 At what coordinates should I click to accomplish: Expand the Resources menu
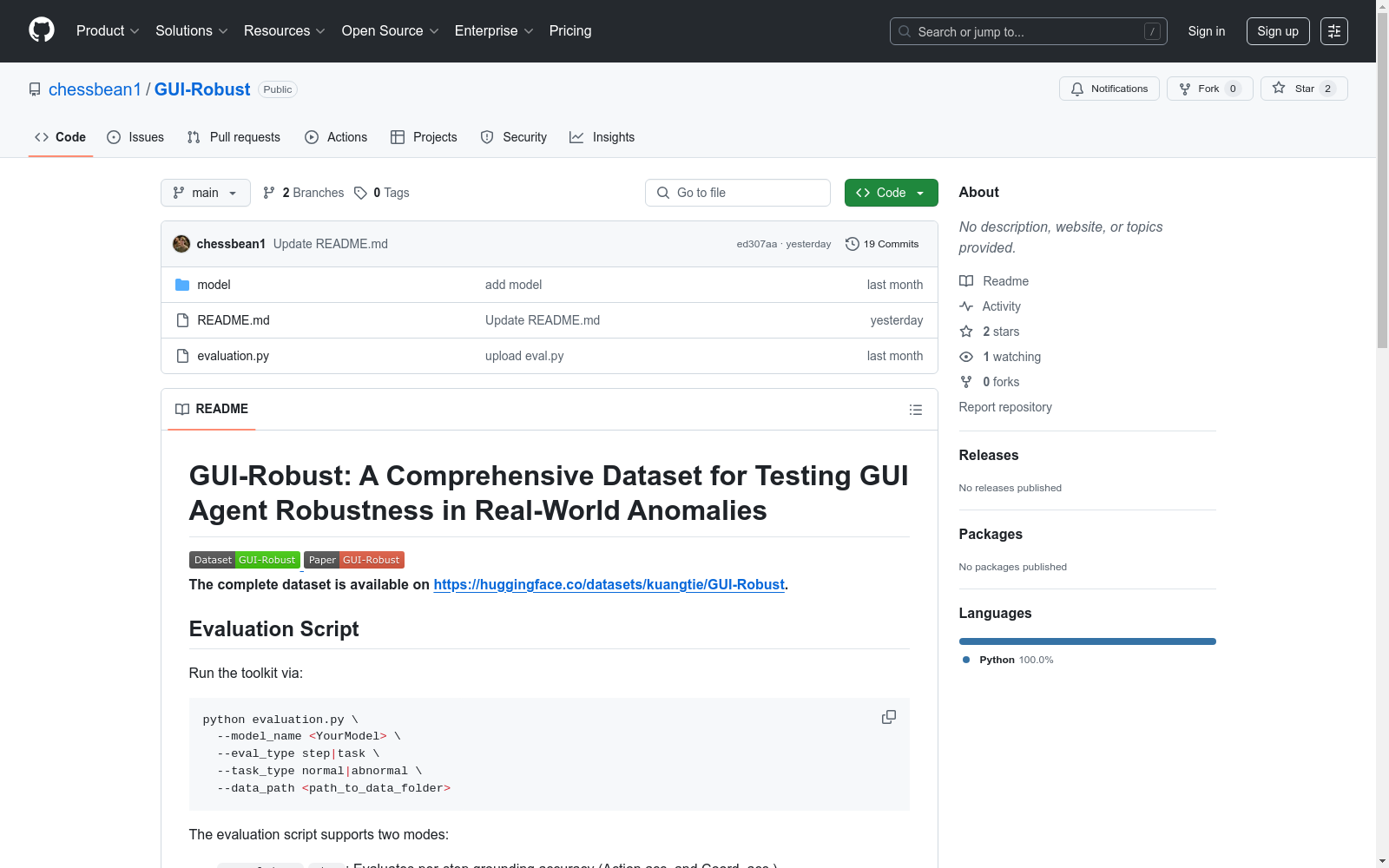285,30
